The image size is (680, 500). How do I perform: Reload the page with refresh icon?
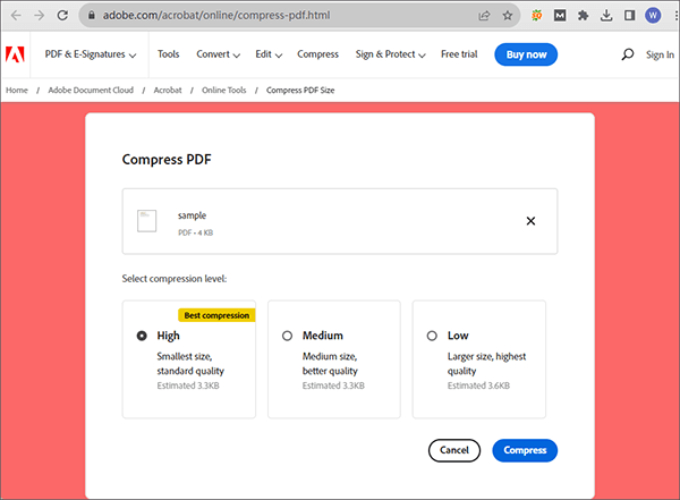[x=62, y=16]
